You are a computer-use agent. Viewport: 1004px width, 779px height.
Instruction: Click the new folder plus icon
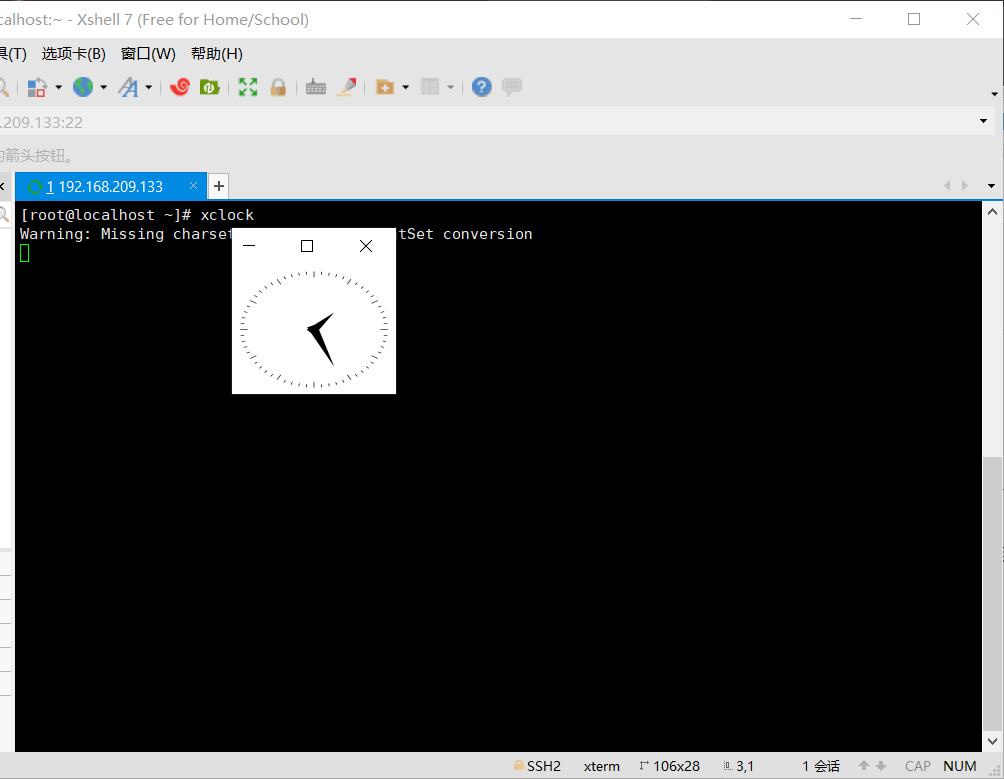pyautogui.click(x=384, y=87)
